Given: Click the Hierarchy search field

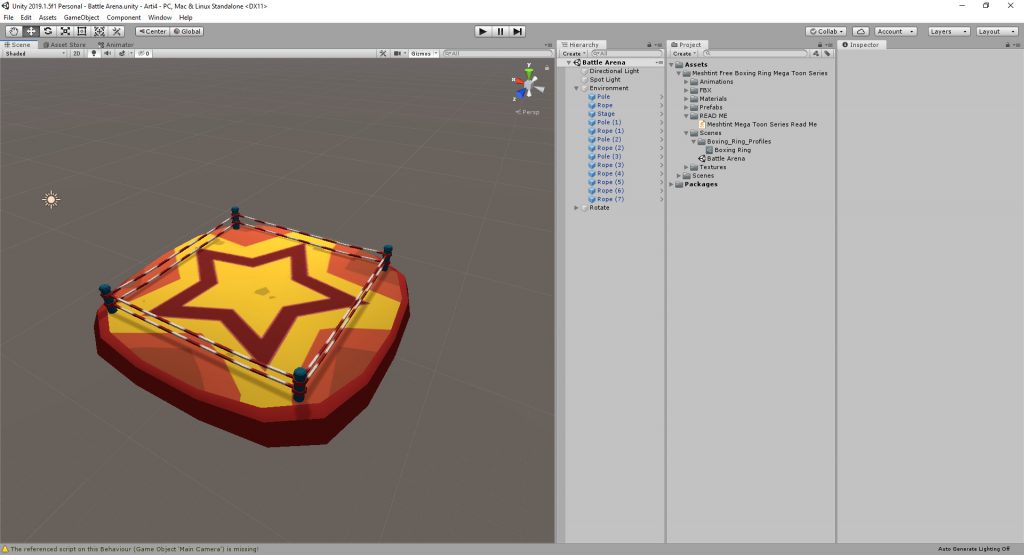Looking at the screenshot, I should click(x=625, y=54).
